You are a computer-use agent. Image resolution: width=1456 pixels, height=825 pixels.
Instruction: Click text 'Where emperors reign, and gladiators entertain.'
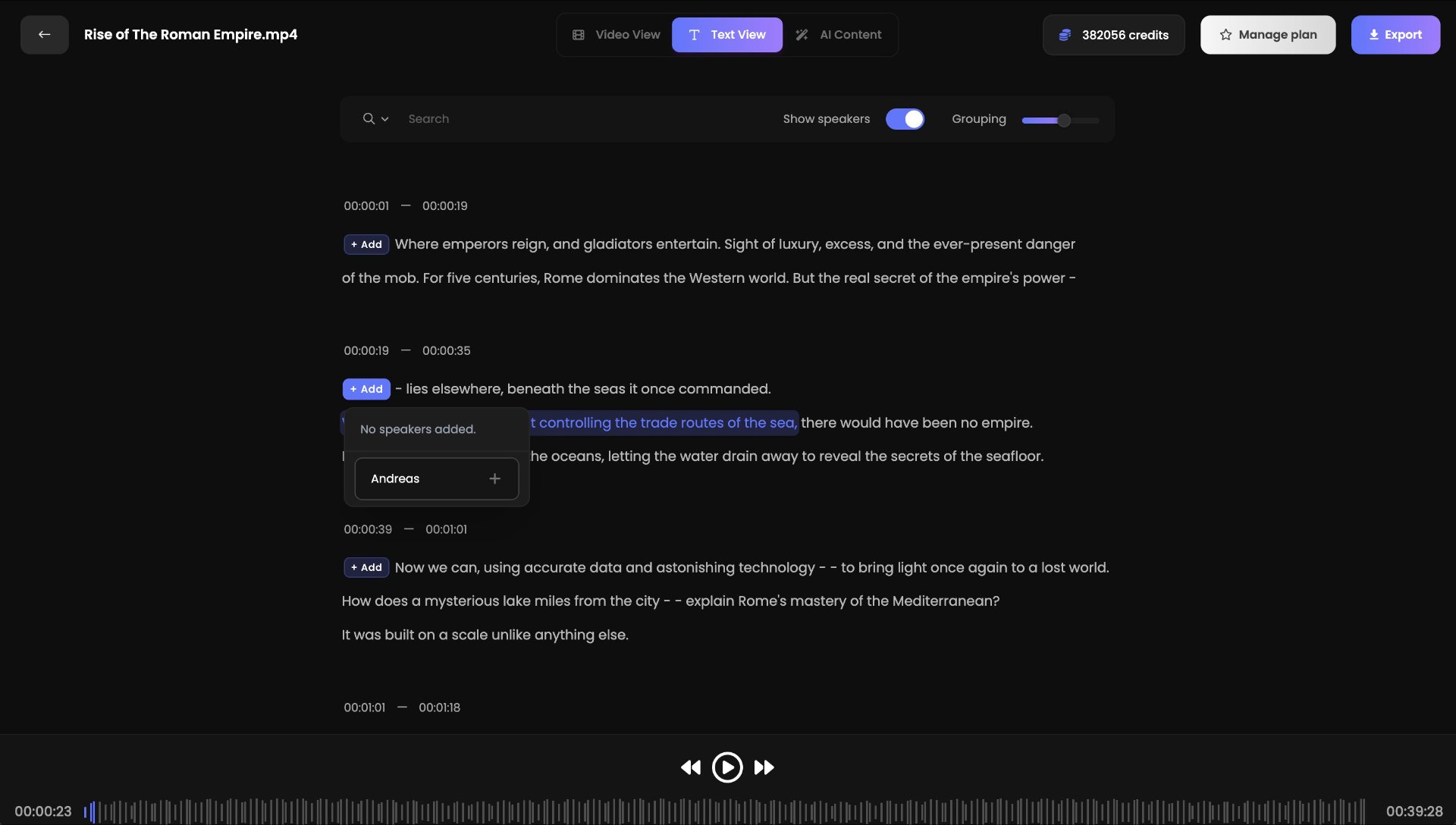(557, 244)
